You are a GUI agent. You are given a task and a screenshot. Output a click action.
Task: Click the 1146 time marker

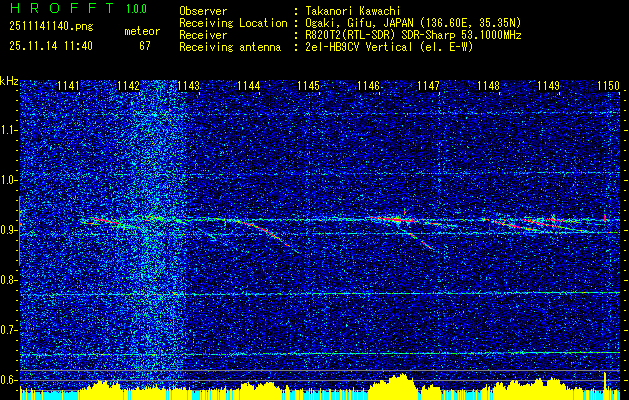tap(369, 86)
